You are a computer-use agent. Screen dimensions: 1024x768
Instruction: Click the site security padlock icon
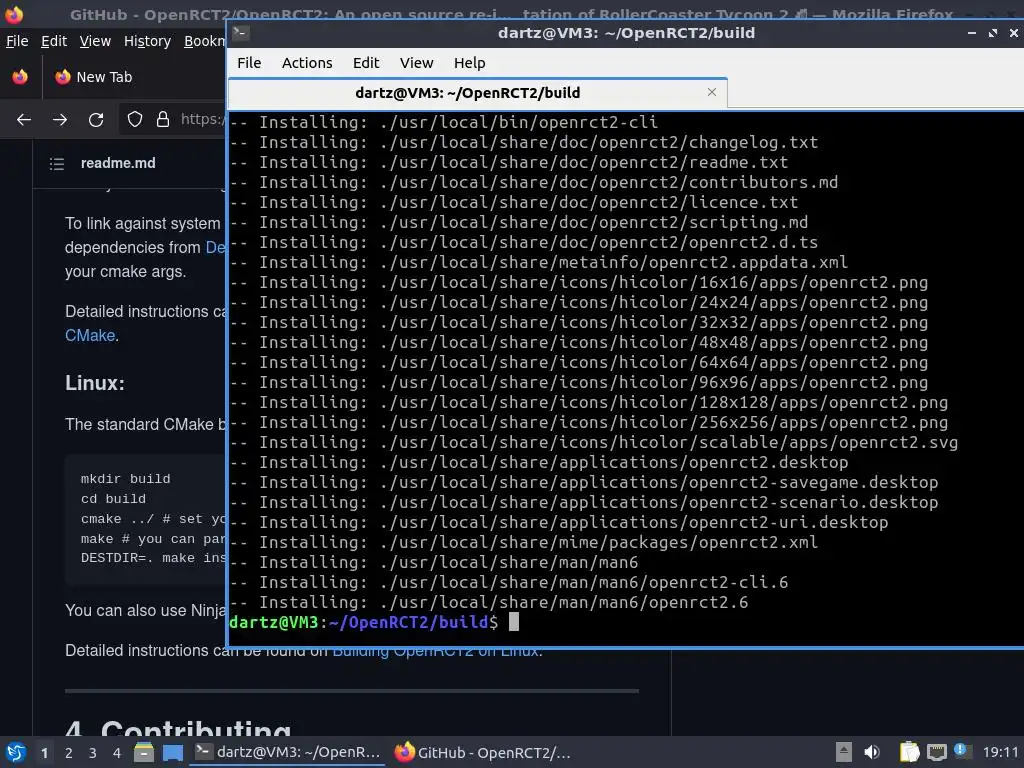[x=163, y=119]
